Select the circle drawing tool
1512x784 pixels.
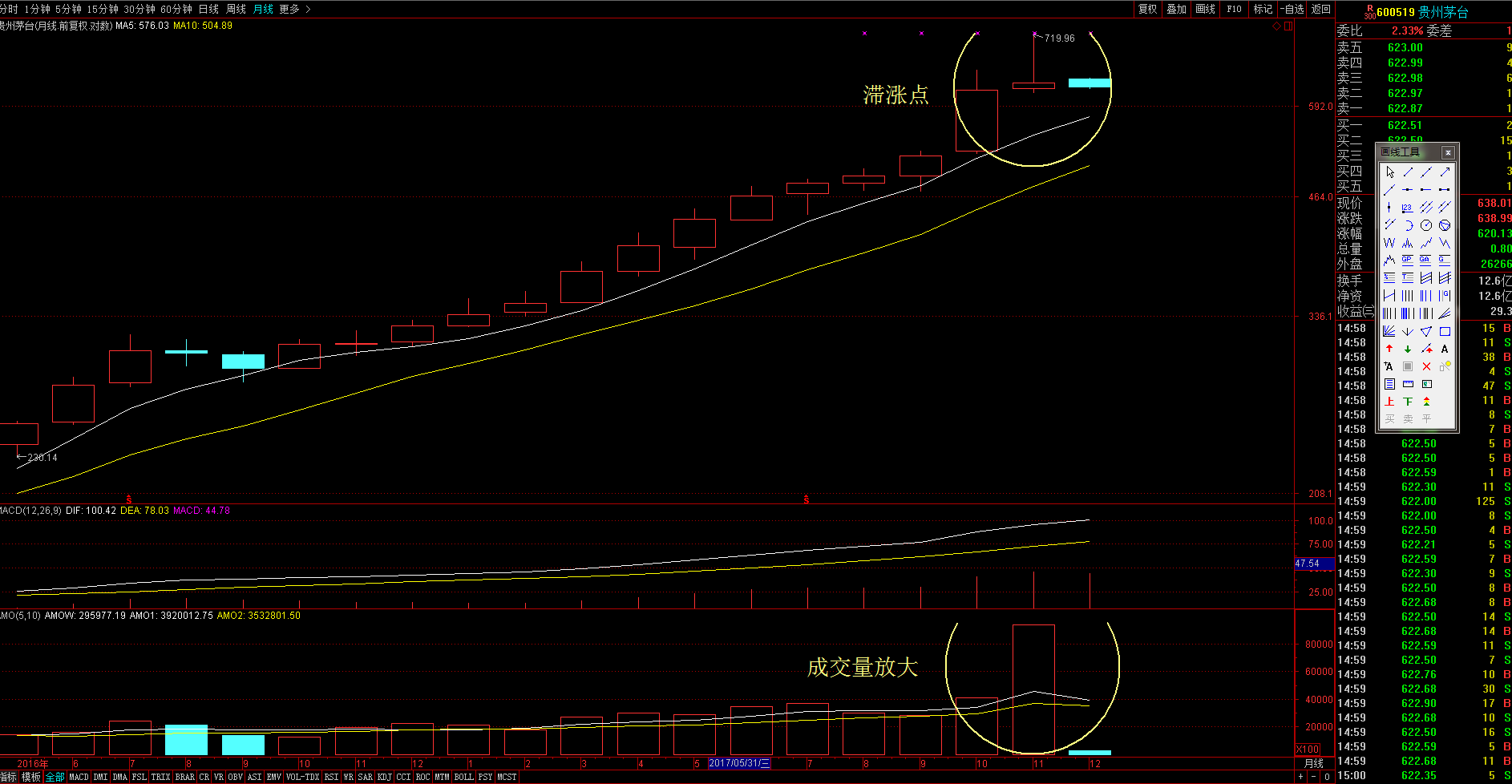(x=1426, y=224)
